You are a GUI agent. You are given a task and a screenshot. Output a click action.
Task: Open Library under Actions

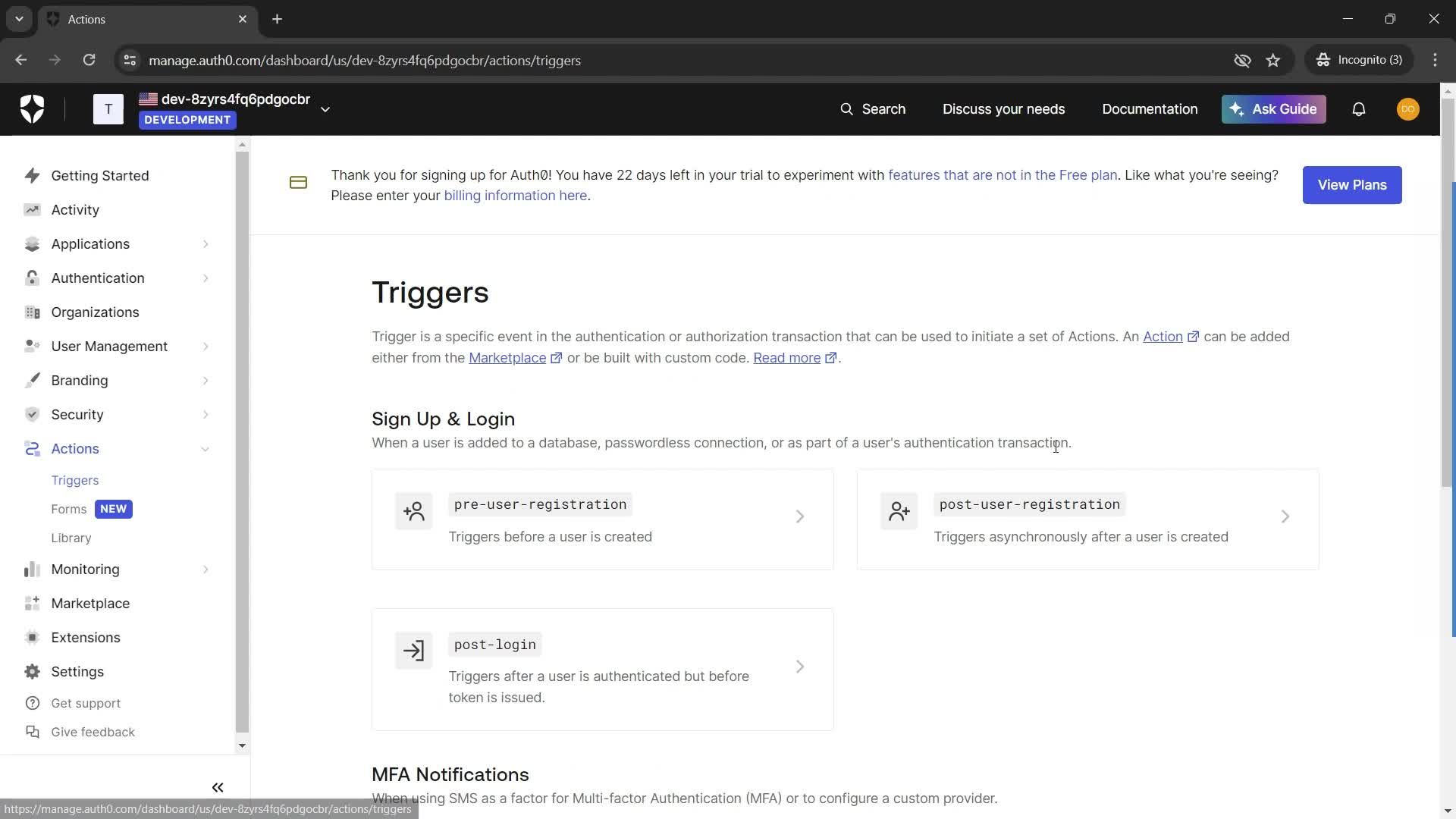click(x=71, y=538)
